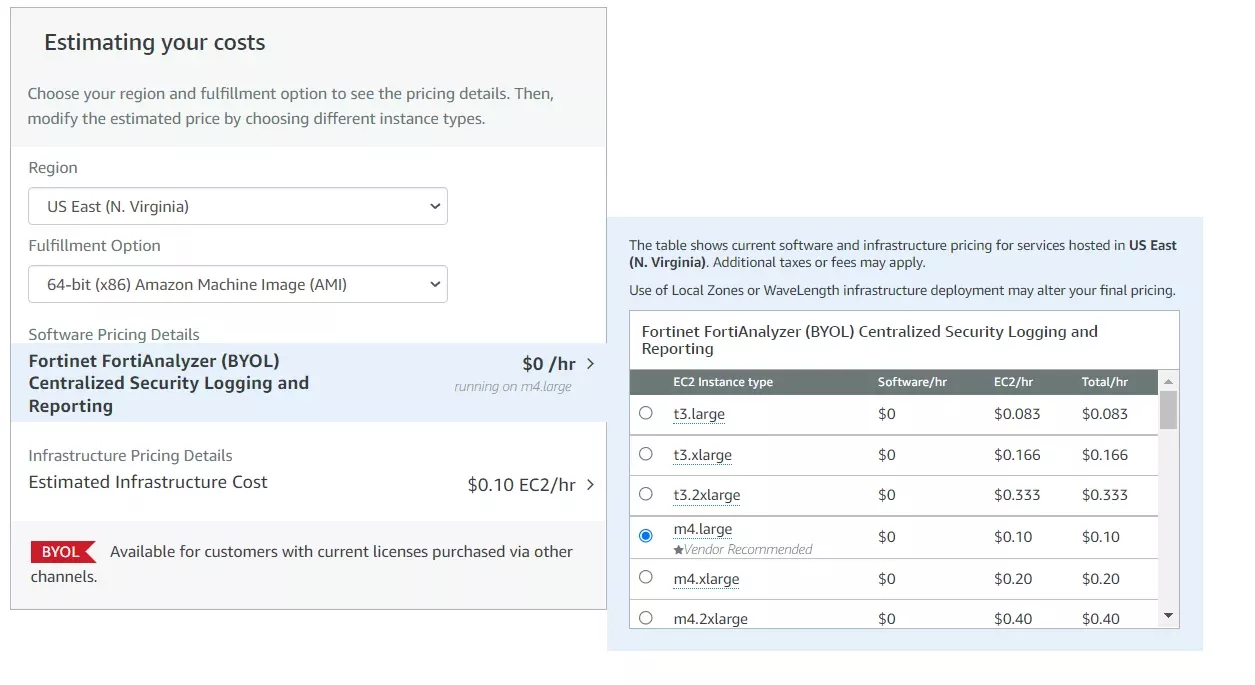The image size is (1255, 685).
Task: Click the Software/hr column header
Action: [912, 382]
